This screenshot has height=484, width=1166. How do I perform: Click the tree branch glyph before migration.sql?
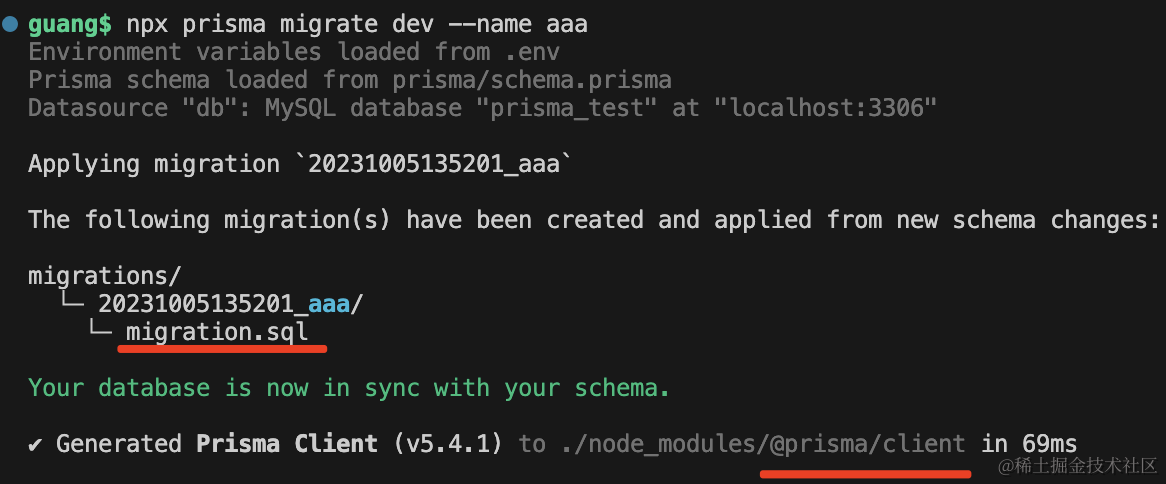pyautogui.click(x=102, y=331)
